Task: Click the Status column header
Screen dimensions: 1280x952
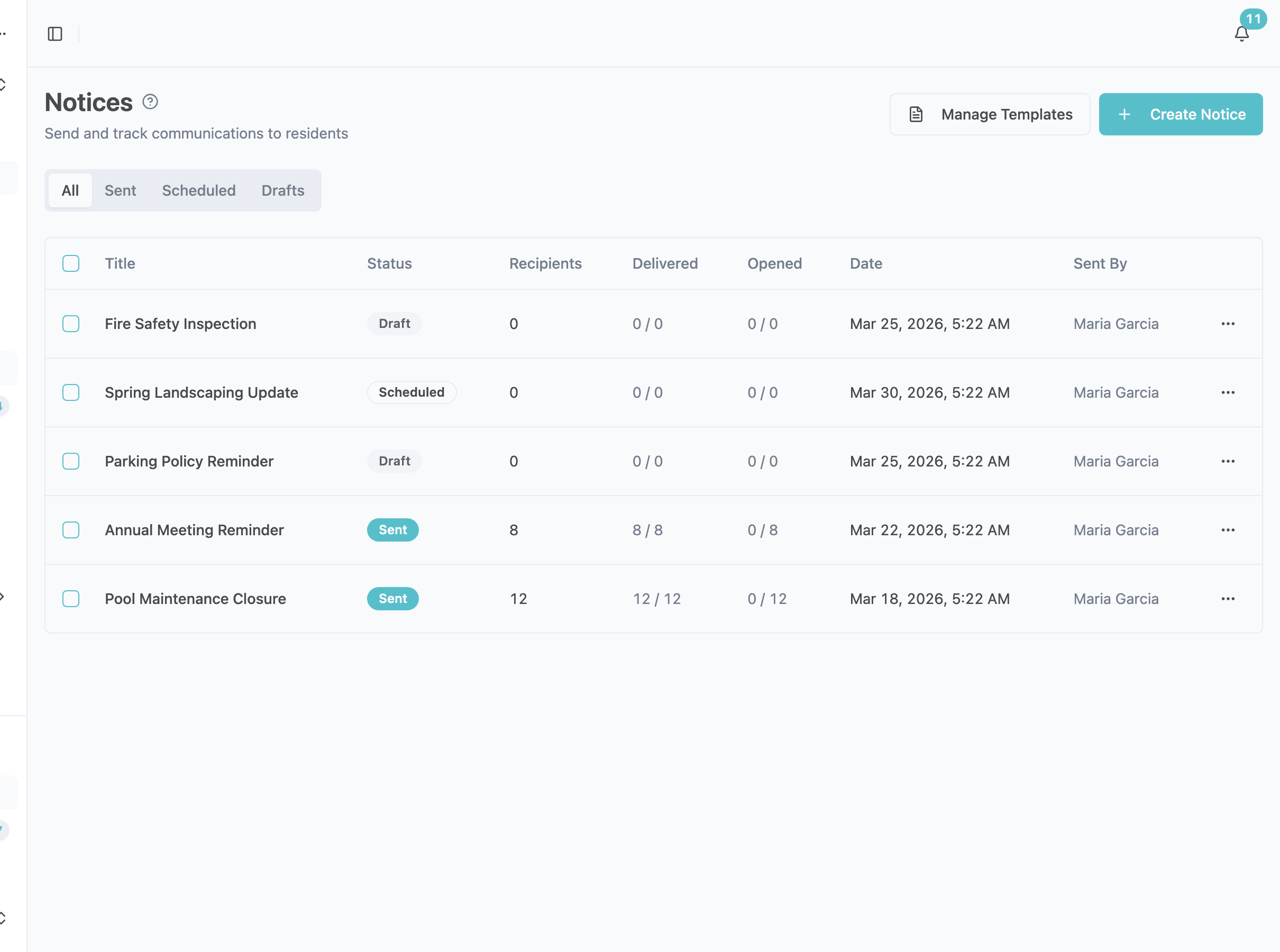Action: (389, 263)
